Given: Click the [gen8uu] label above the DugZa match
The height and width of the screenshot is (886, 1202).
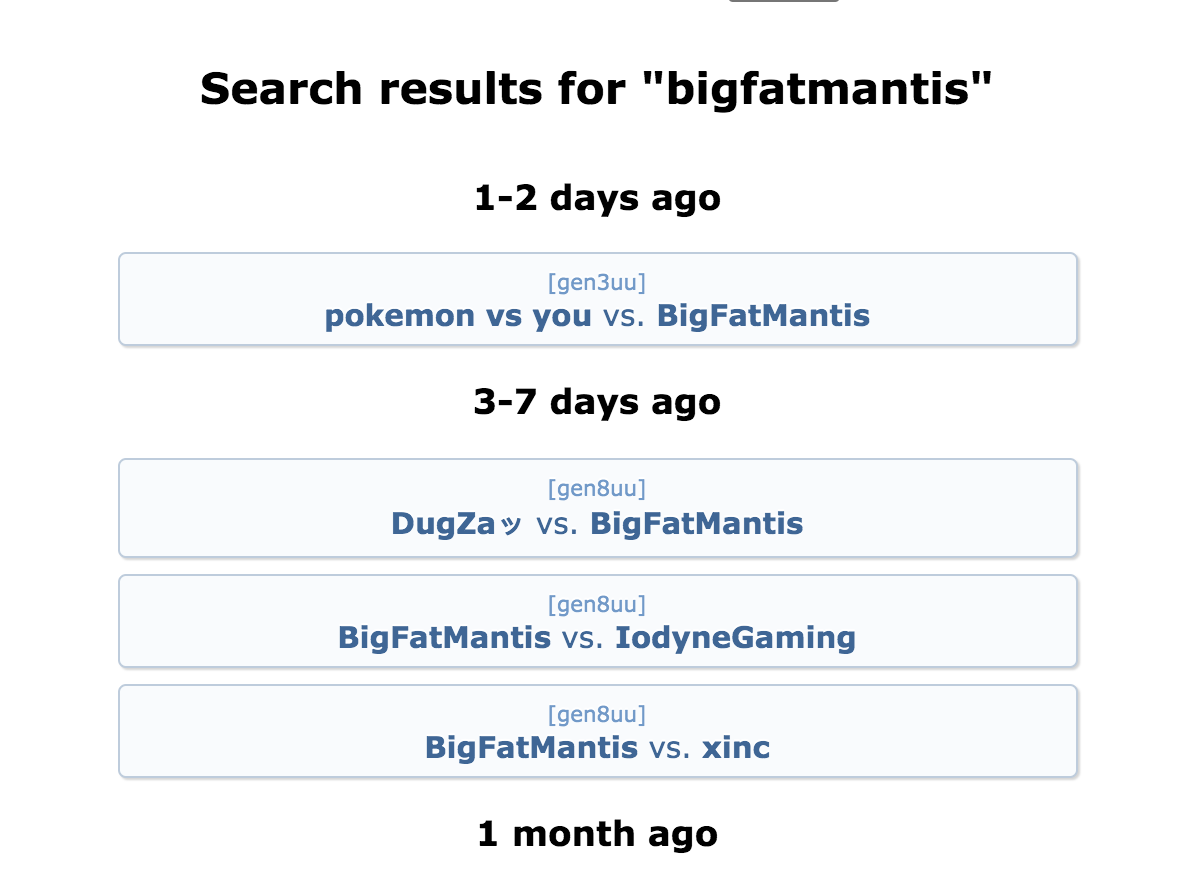Looking at the screenshot, I should pyautogui.click(x=597, y=489).
